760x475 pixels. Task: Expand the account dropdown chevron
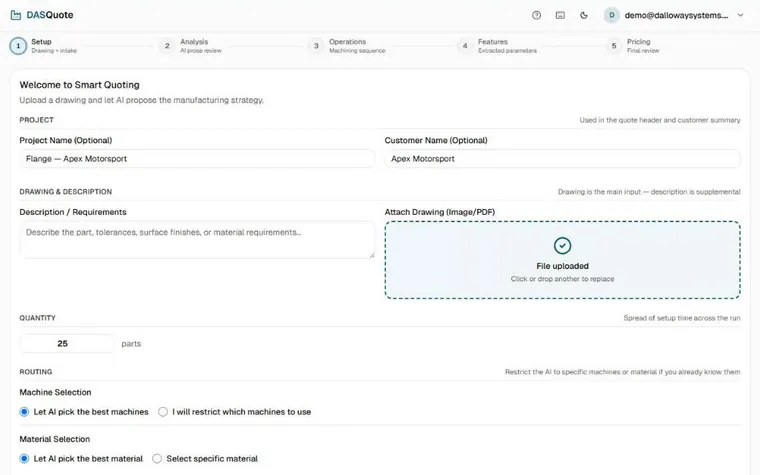click(740, 15)
